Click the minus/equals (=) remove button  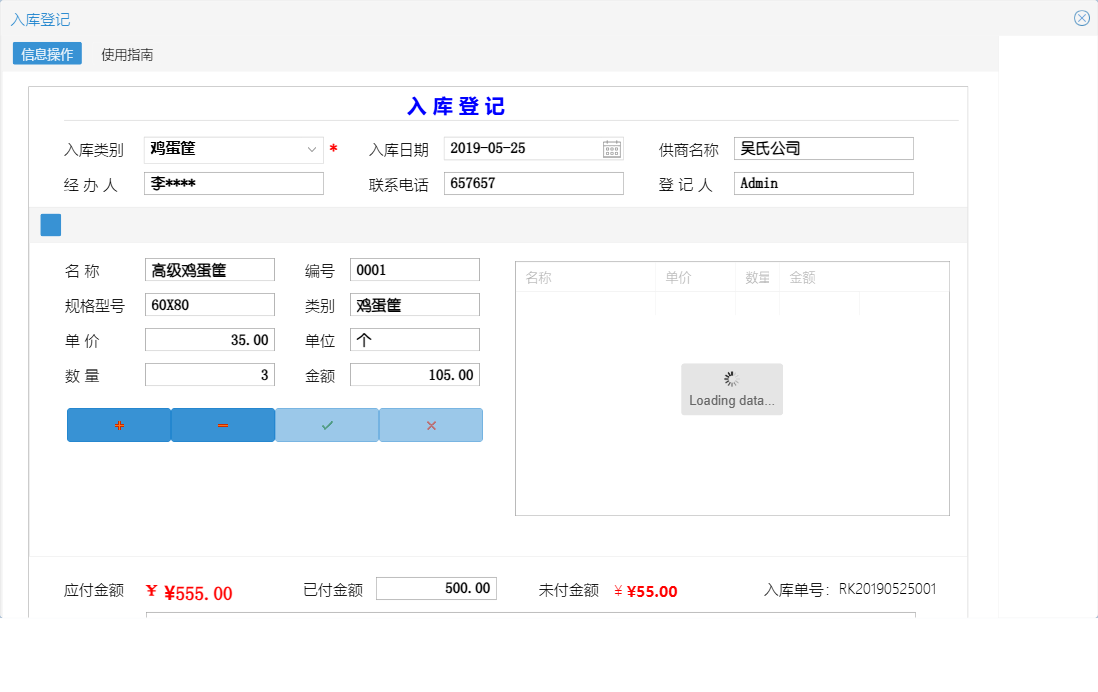tap(223, 425)
